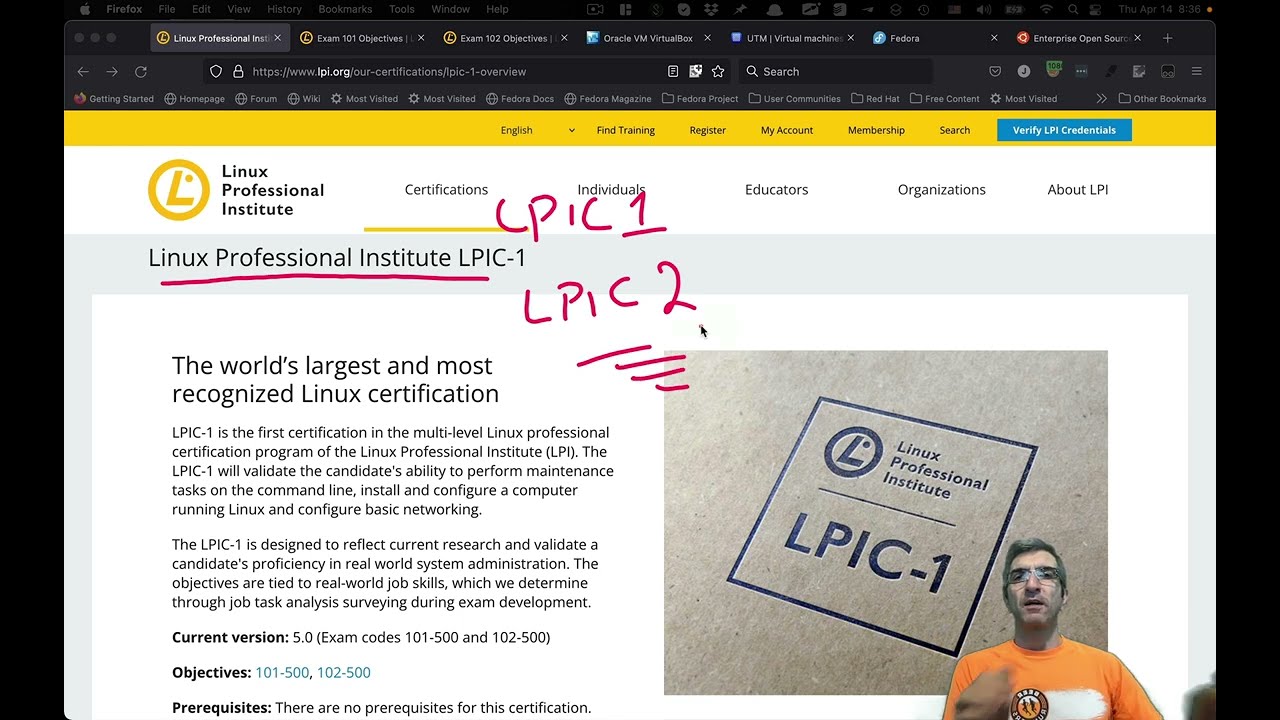This screenshot has width=1280, height=720.
Task: Click the green 108 badge extension icon
Action: [1053, 70]
